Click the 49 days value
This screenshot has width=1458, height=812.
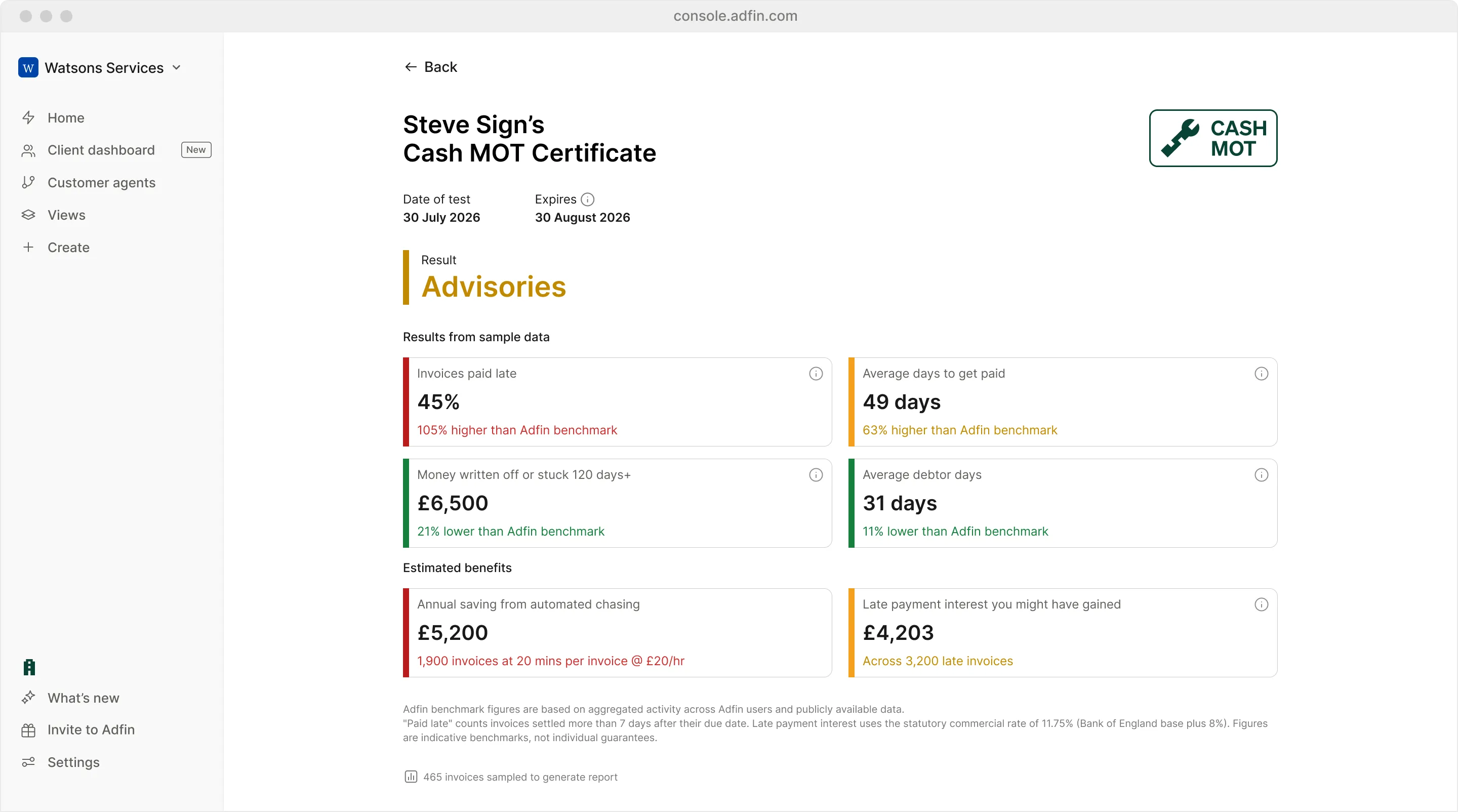coord(902,402)
